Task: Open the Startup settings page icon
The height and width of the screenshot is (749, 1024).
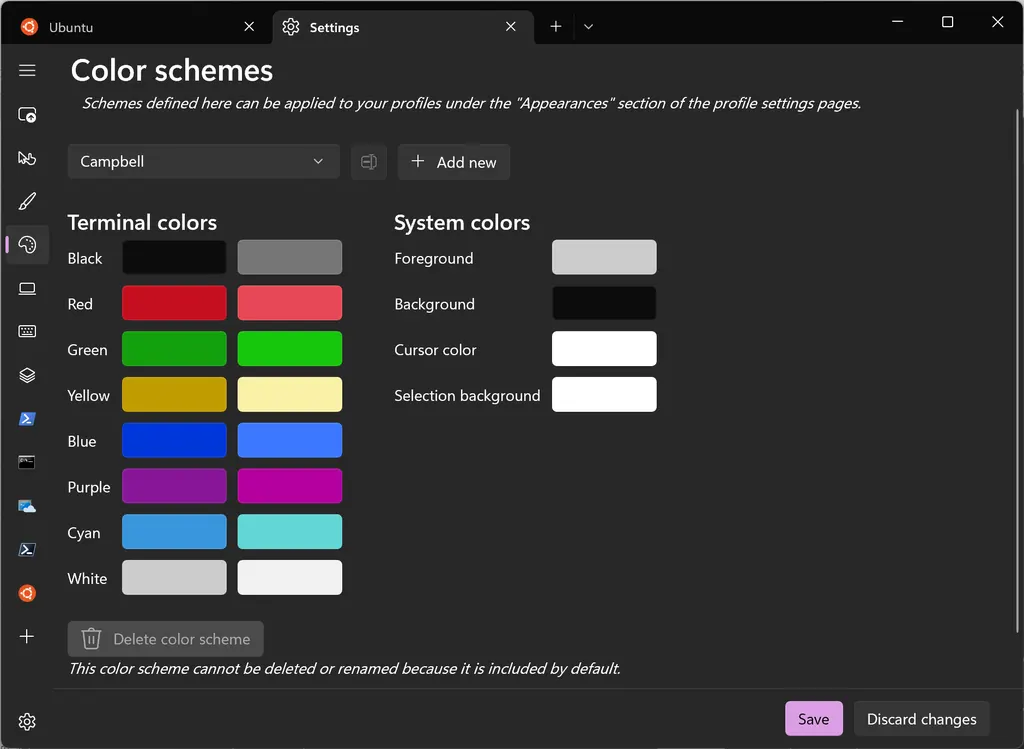Action: (x=27, y=114)
